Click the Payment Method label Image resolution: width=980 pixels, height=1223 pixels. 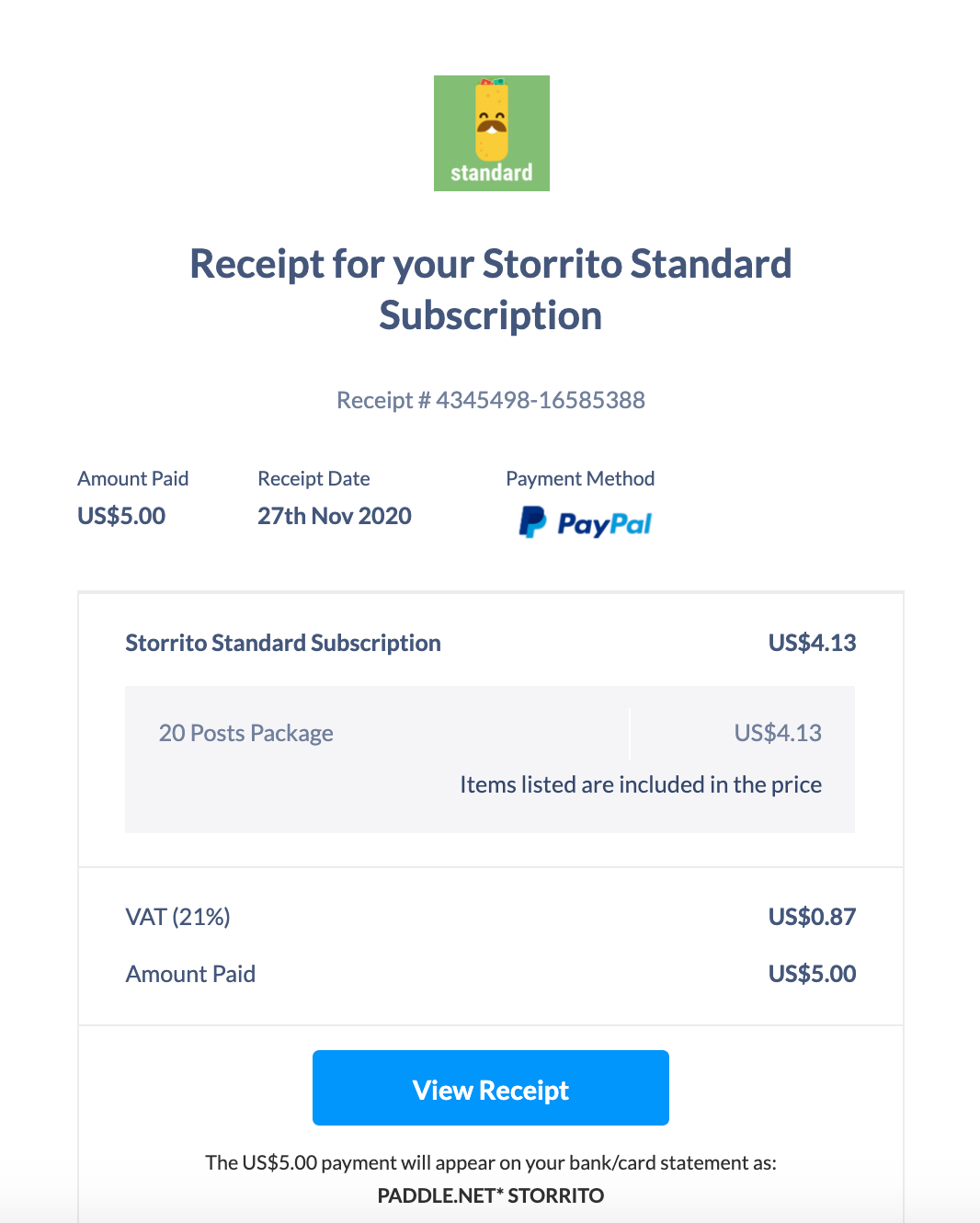pyautogui.click(x=580, y=478)
